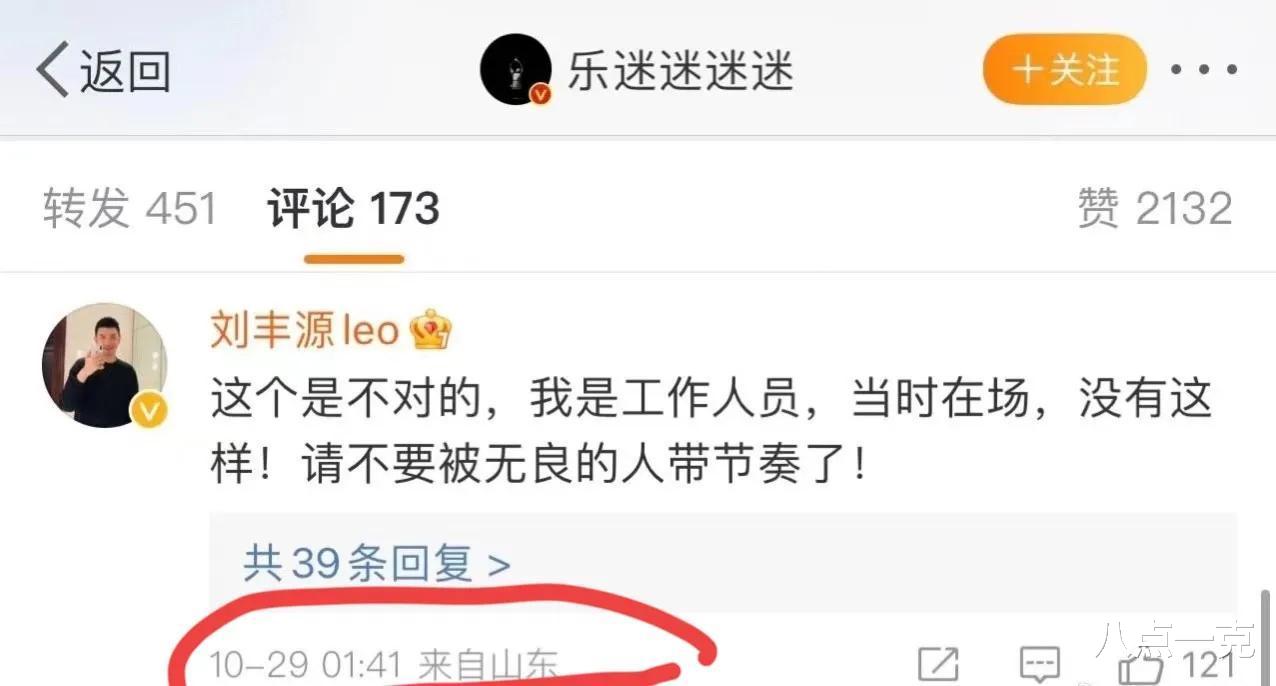Tap the verified badge on commenter avatar

click(x=150, y=410)
